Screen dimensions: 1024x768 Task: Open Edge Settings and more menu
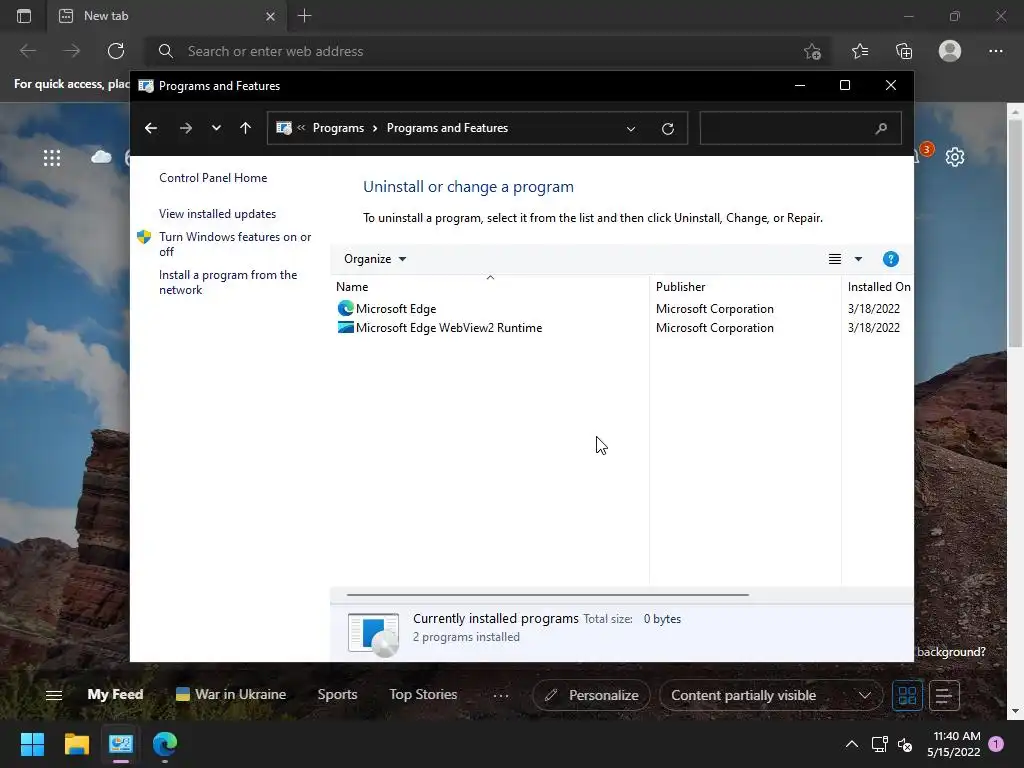coord(995,51)
